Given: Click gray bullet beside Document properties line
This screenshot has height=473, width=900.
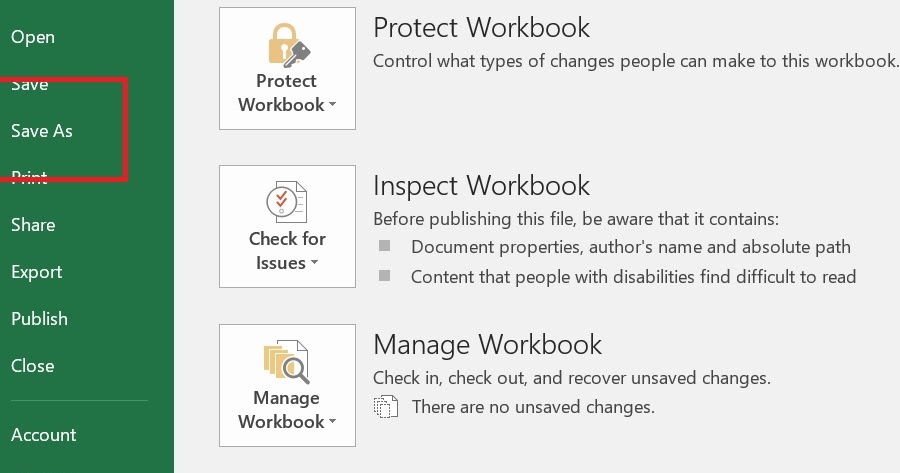Looking at the screenshot, I should (385, 246).
